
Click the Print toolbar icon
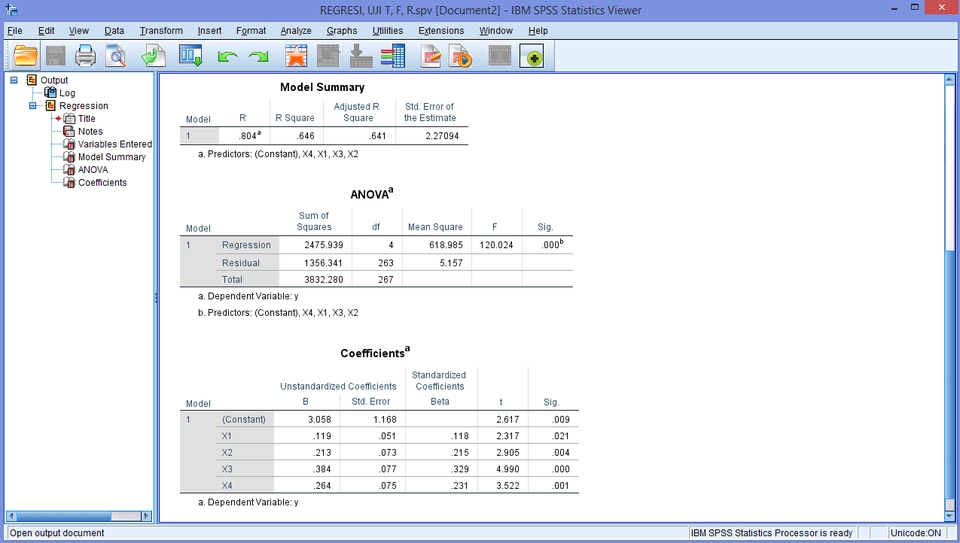click(85, 56)
